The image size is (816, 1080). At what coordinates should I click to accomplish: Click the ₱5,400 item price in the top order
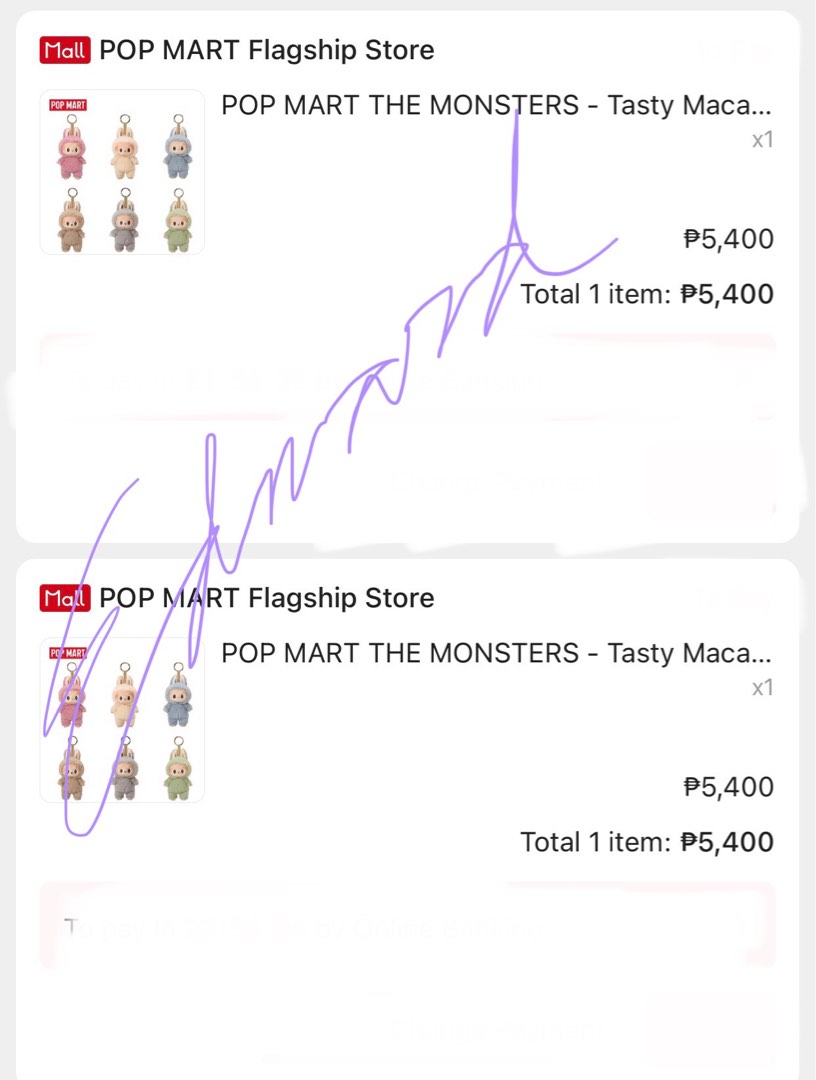(x=728, y=239)
